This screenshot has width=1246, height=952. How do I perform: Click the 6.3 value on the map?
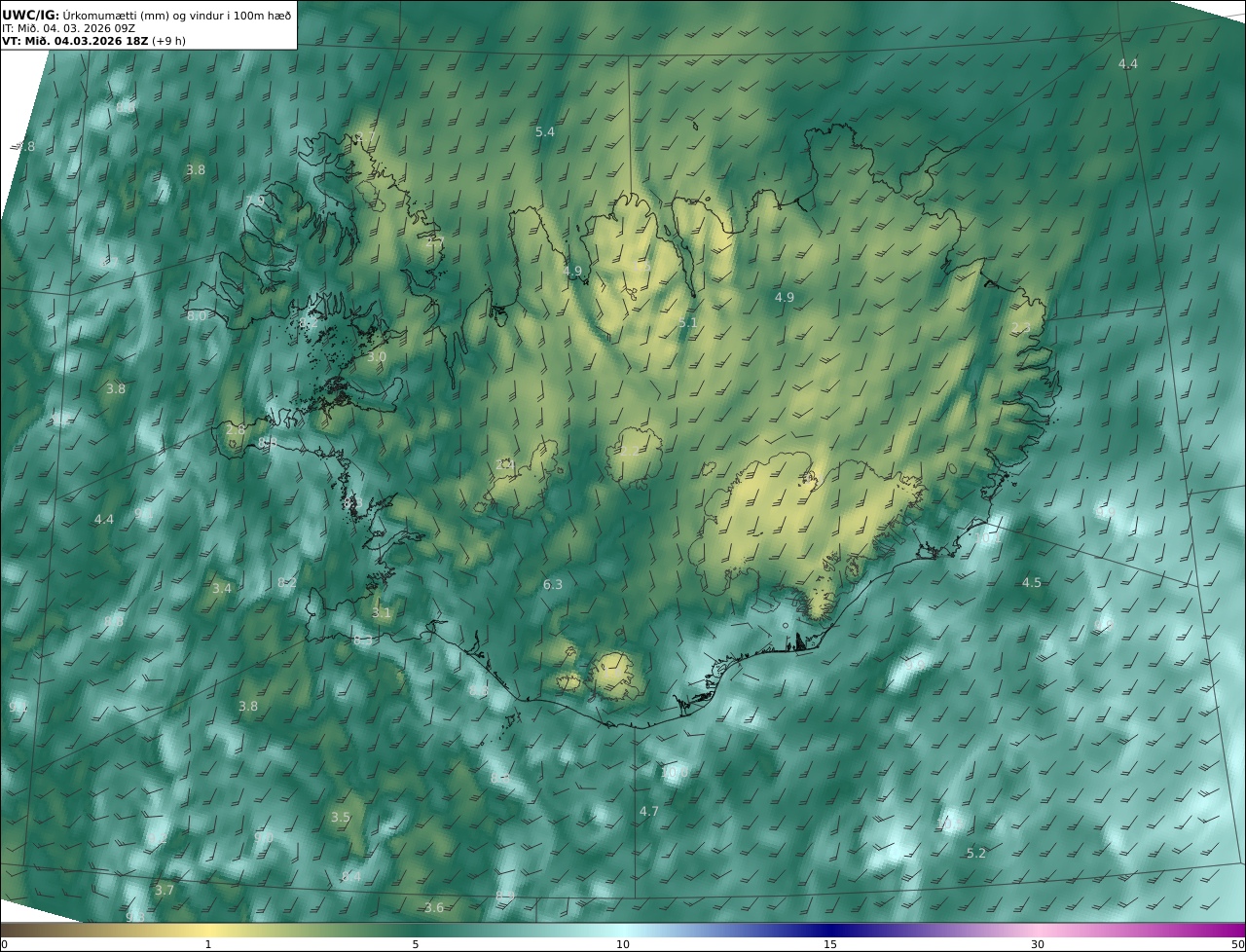pyautogui.click(x=553, y=585)
